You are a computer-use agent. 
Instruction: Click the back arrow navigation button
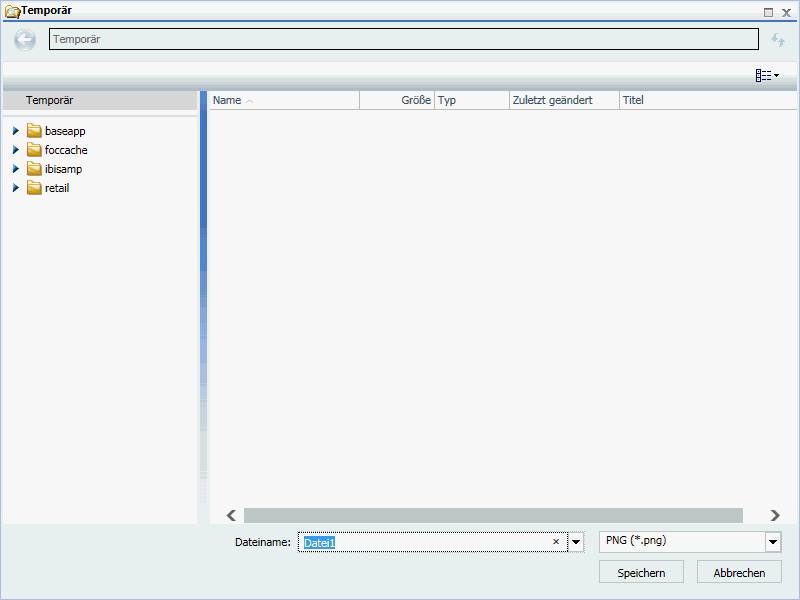point(24,40)
